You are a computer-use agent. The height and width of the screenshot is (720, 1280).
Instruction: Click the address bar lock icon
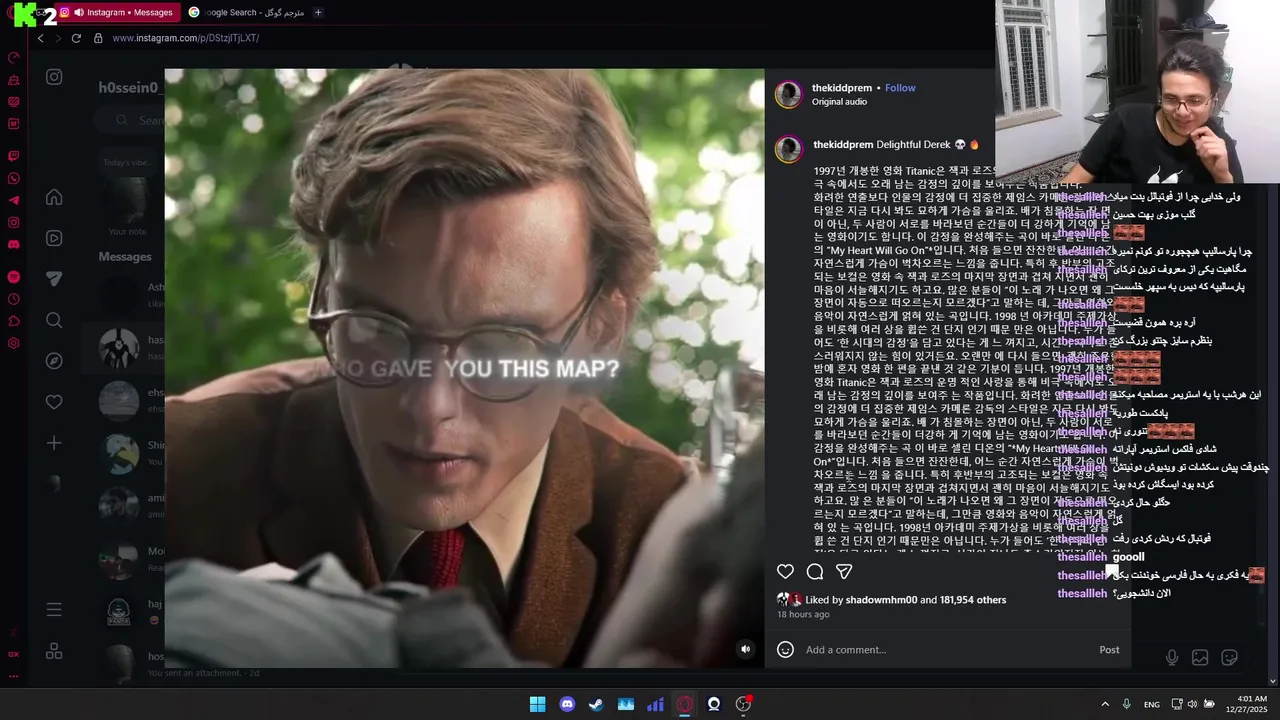click(x=98, y=38)
